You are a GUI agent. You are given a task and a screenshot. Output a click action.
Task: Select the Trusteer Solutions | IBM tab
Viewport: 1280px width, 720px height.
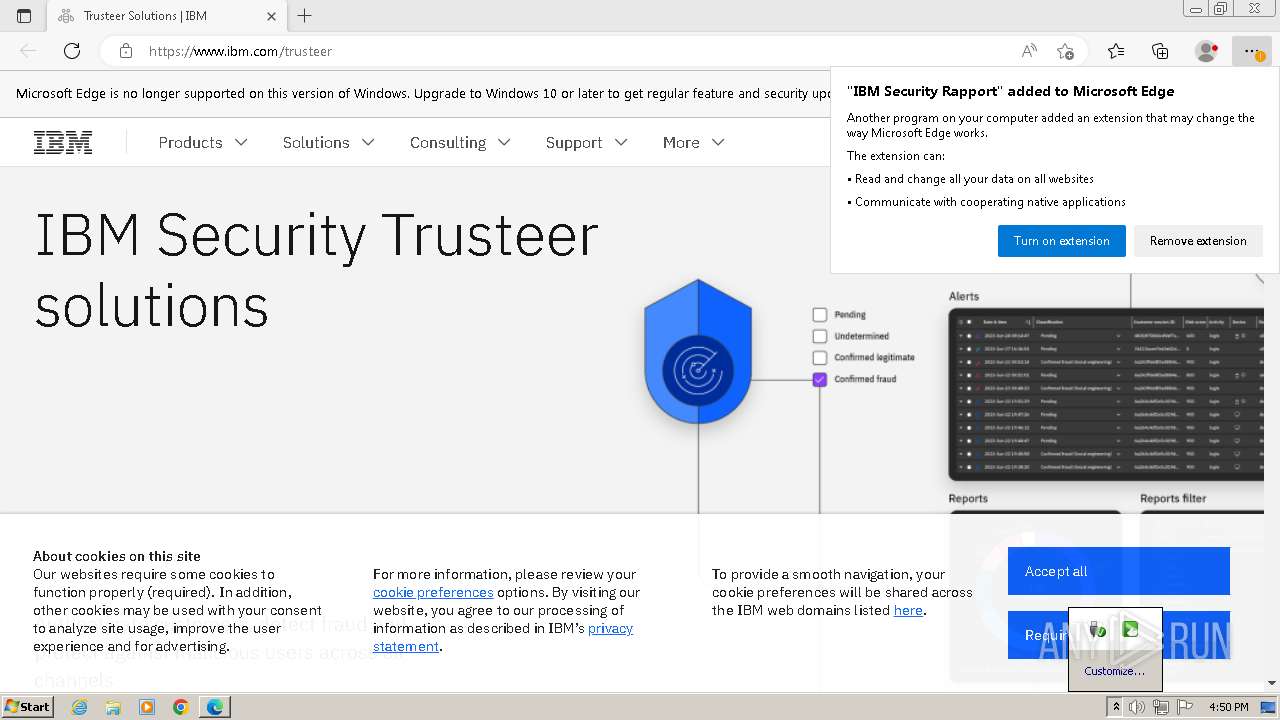165,16
